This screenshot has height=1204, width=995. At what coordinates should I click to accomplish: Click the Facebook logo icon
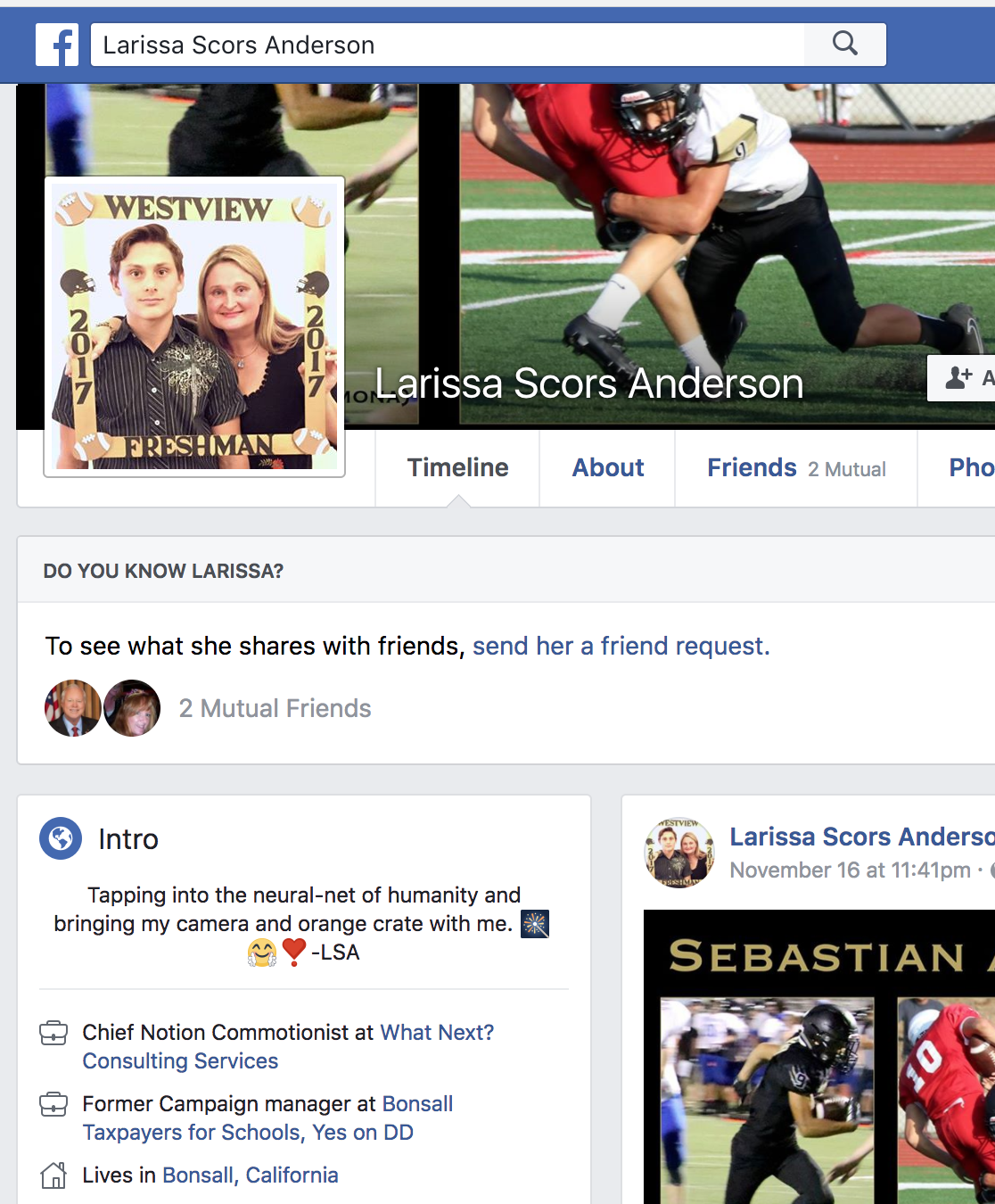[x=57, y=45]
